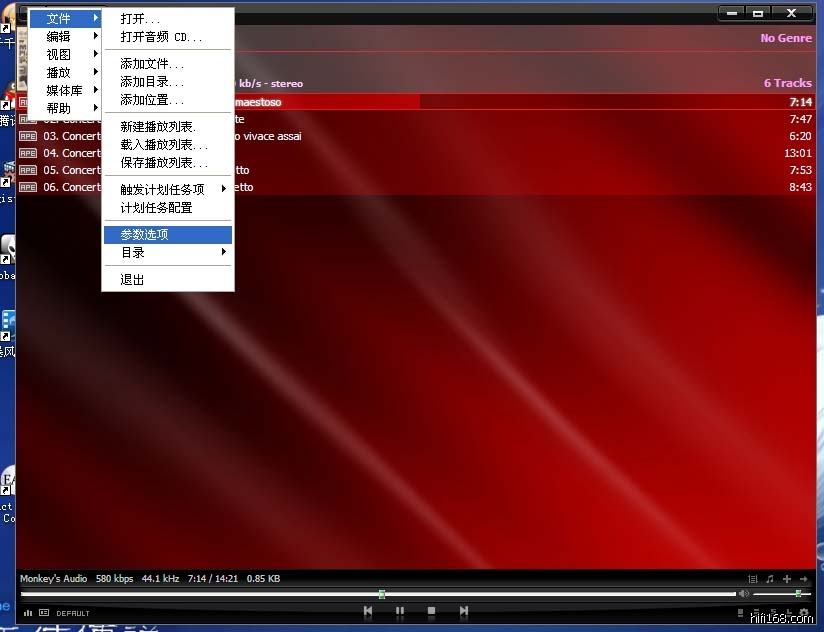Image resolution: width=824 pixels, height=632 pixels.
Task: Mute audio via the speaker icon
Action: pos(743,594)
